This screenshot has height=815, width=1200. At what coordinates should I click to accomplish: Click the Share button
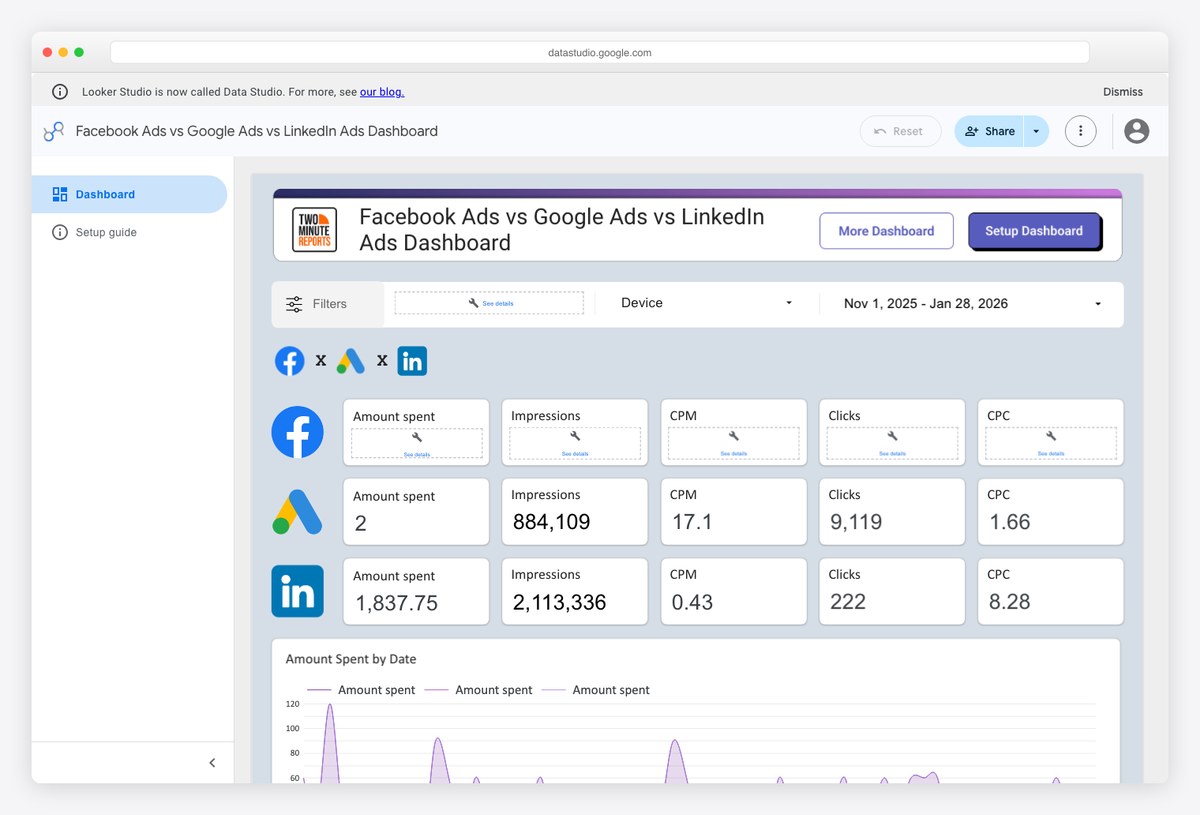pos(989,131)
